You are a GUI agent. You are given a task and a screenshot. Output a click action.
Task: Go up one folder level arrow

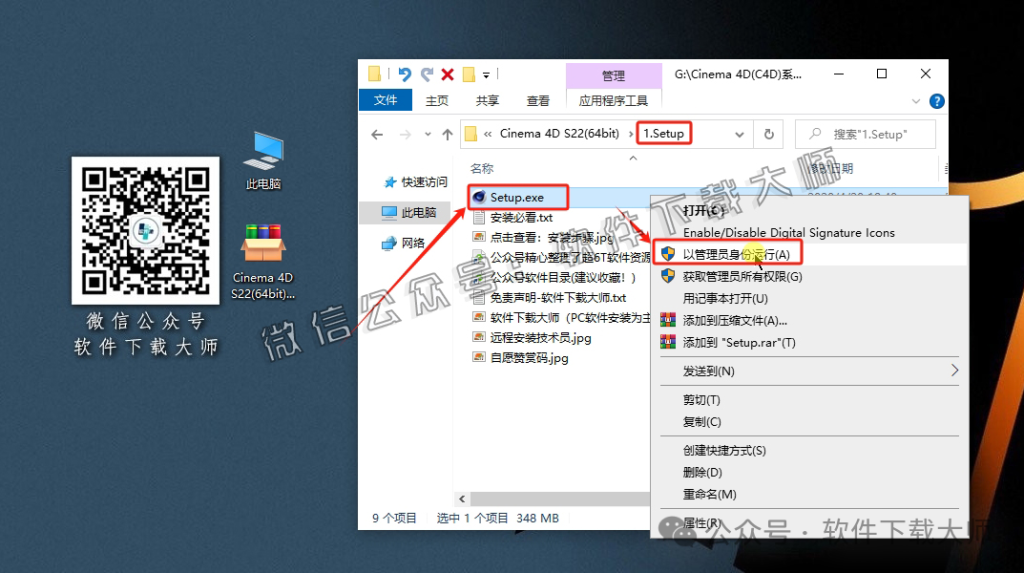pyautogui.click(x=447, y=135)
